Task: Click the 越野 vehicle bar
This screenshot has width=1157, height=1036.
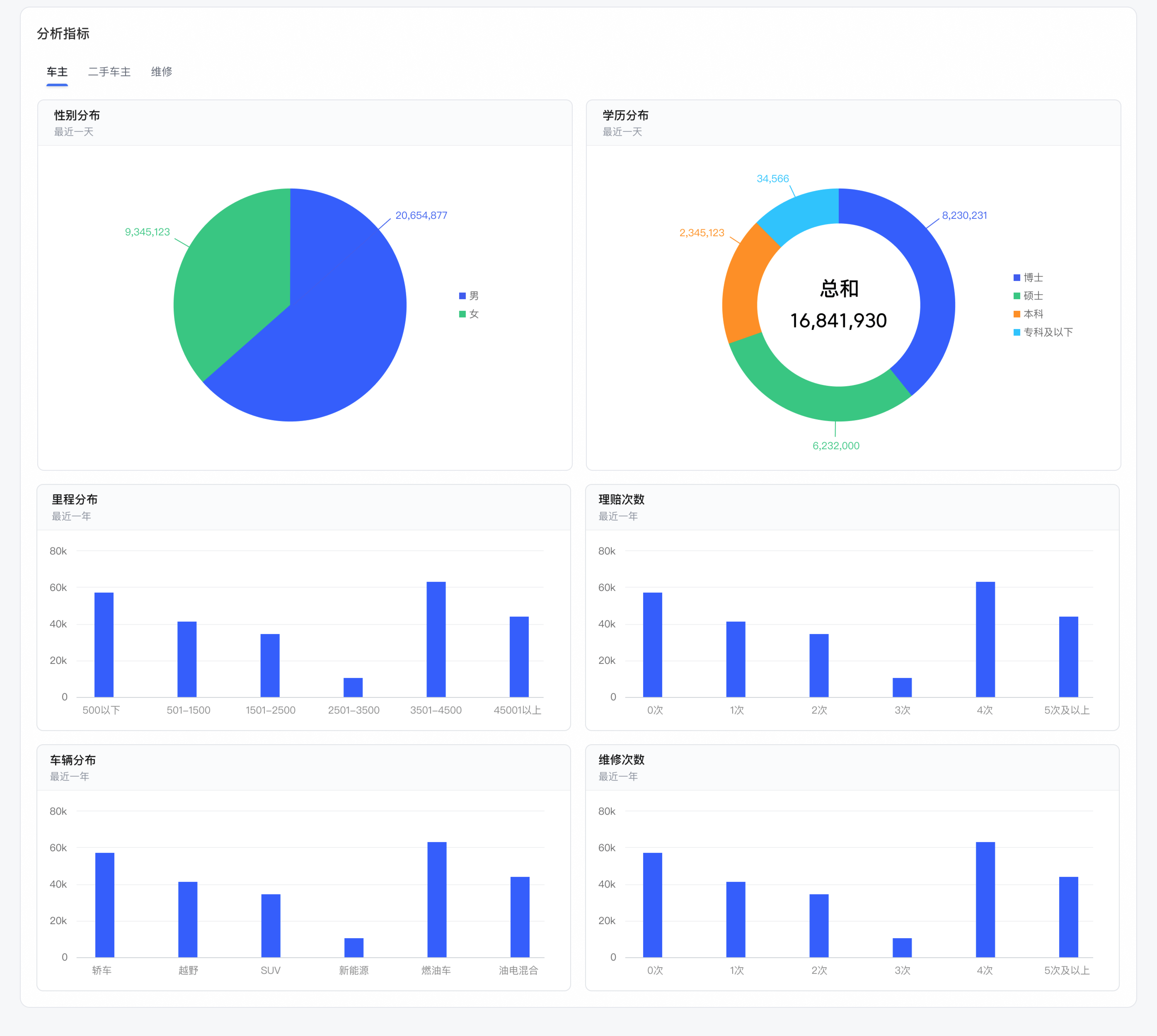Action: click(188, 919)
